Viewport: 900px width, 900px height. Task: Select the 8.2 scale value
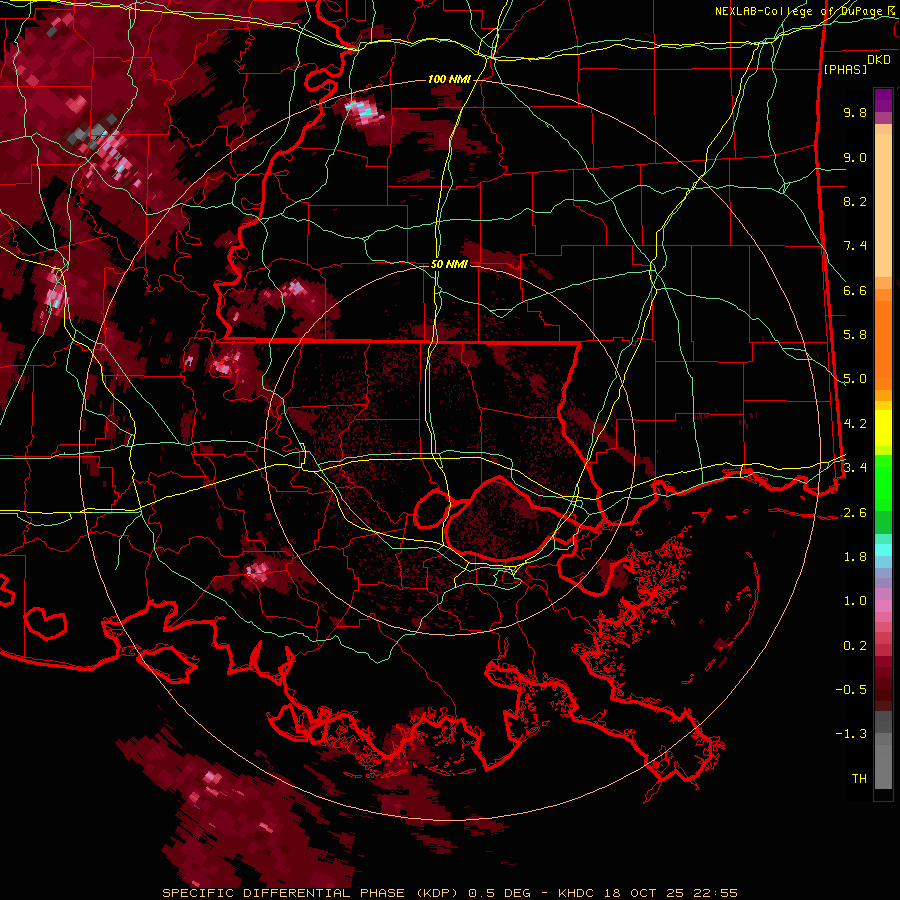(x=855, y=201)
